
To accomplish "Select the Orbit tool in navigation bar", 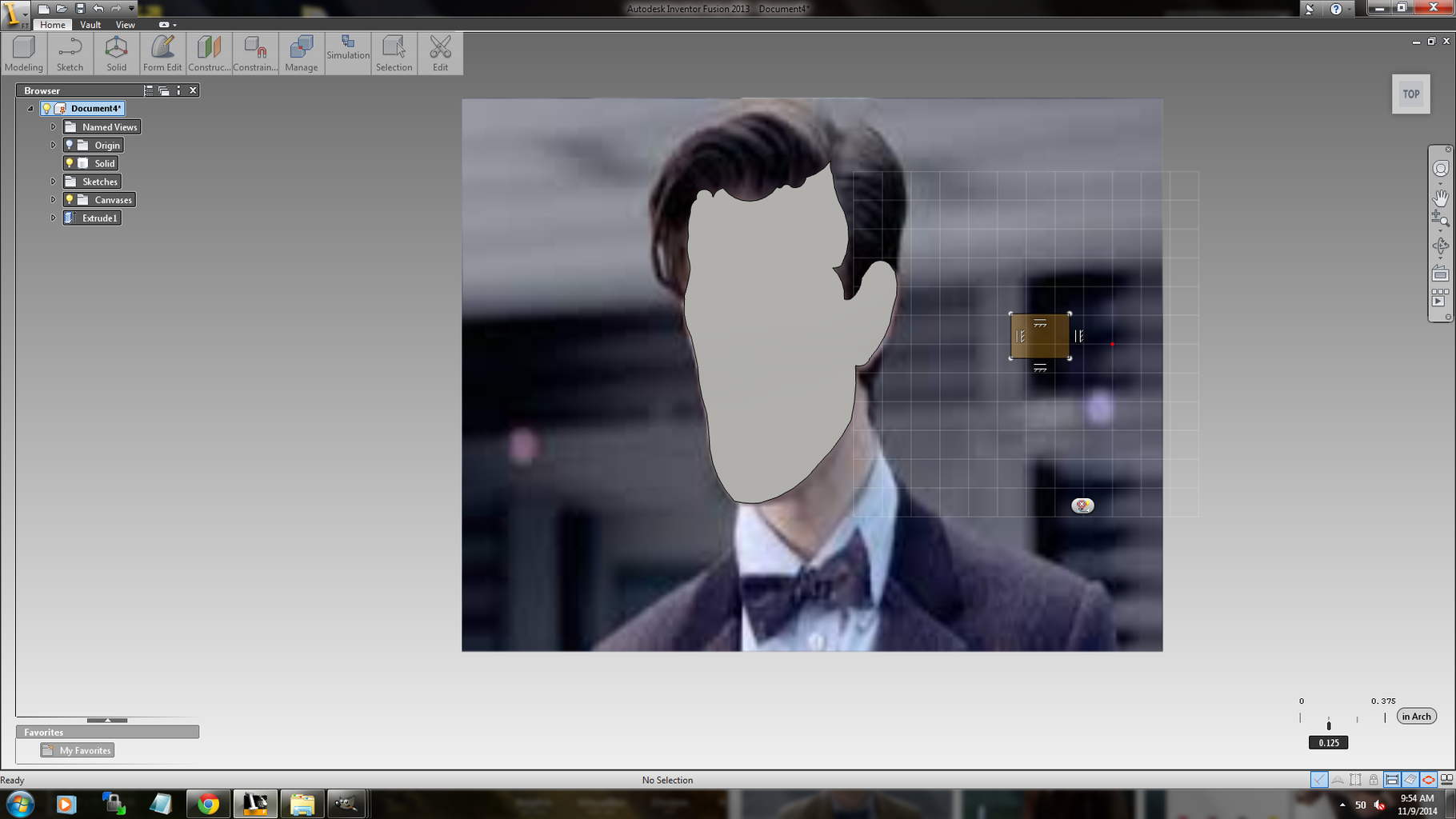I will coord(1440,246).
